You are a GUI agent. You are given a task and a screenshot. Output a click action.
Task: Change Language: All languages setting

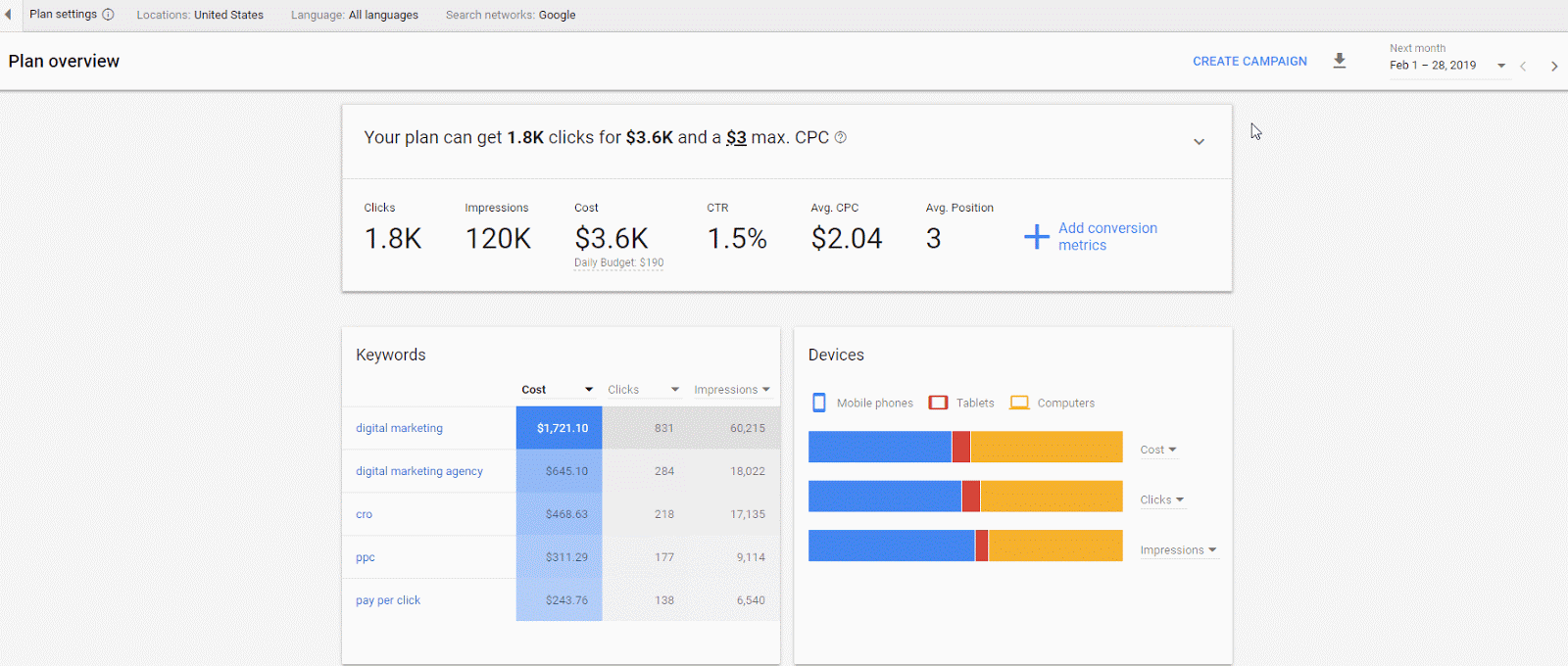355,15
